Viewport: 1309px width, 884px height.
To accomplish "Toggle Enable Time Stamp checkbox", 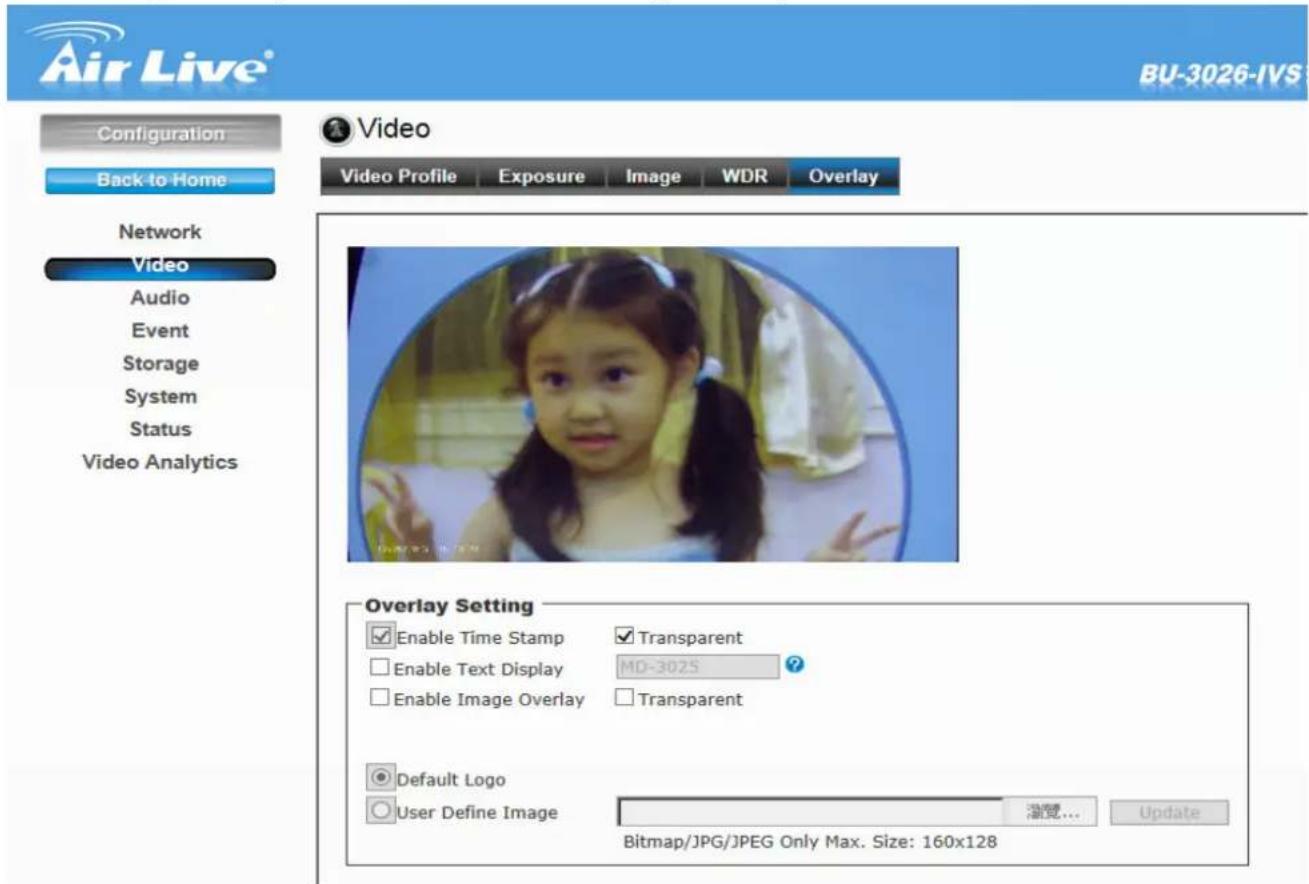I will pos(379,637).
